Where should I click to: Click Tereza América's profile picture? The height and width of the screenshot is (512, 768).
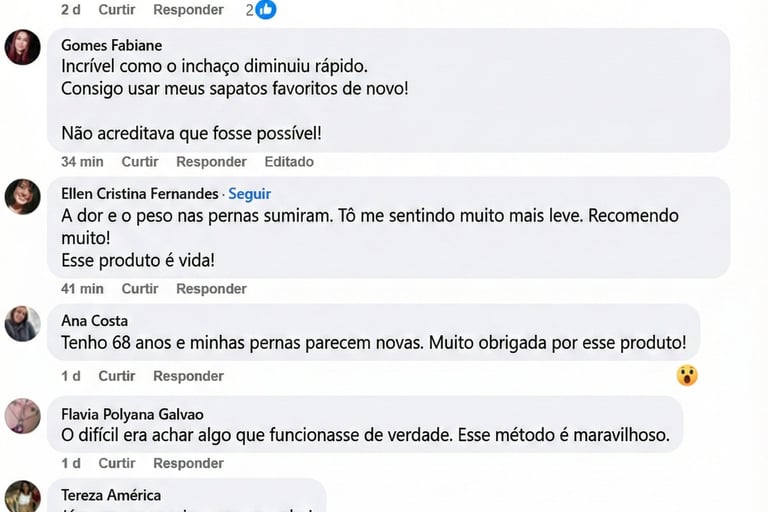23,497
